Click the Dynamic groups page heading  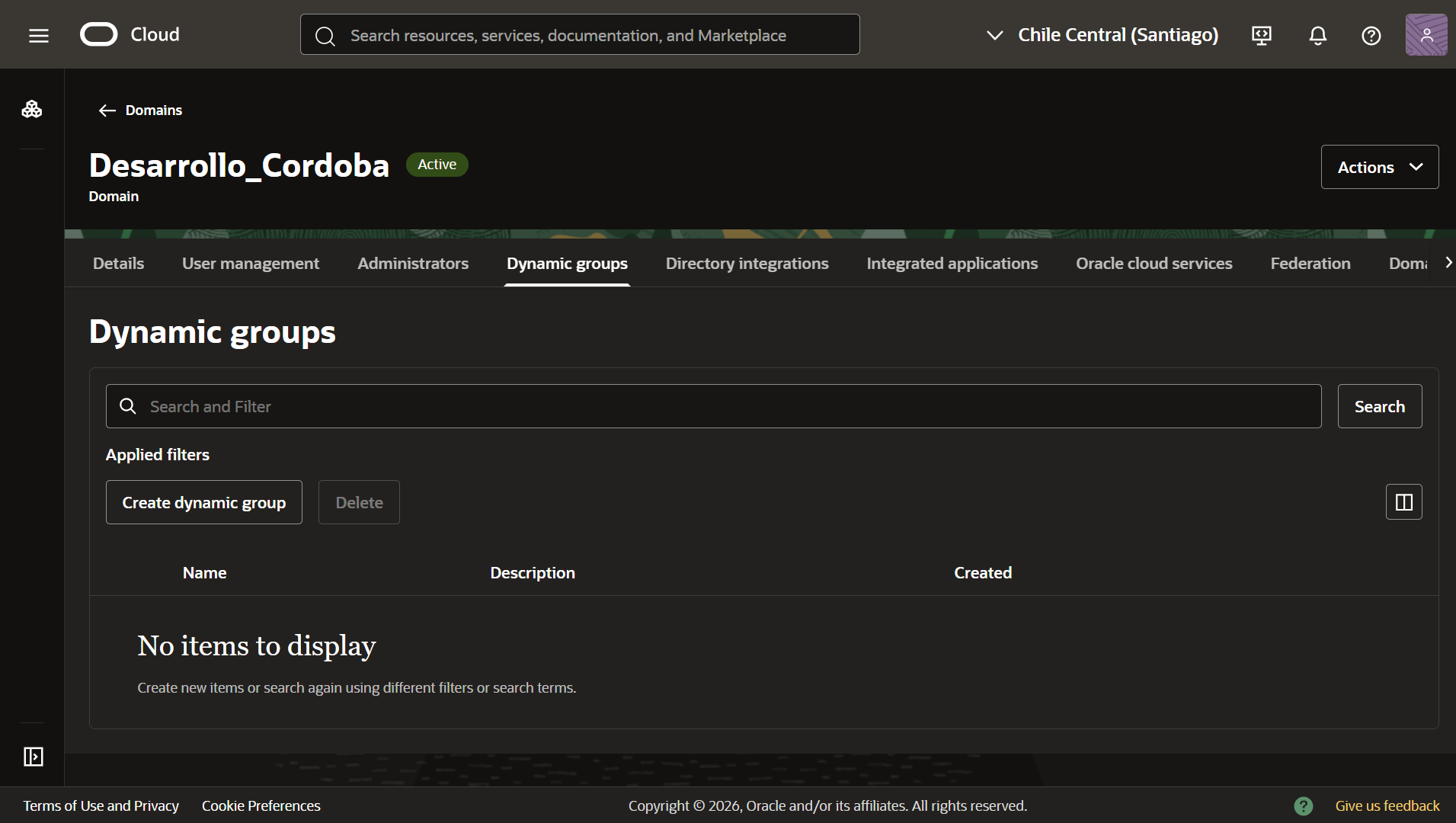(x=213, y=332)
